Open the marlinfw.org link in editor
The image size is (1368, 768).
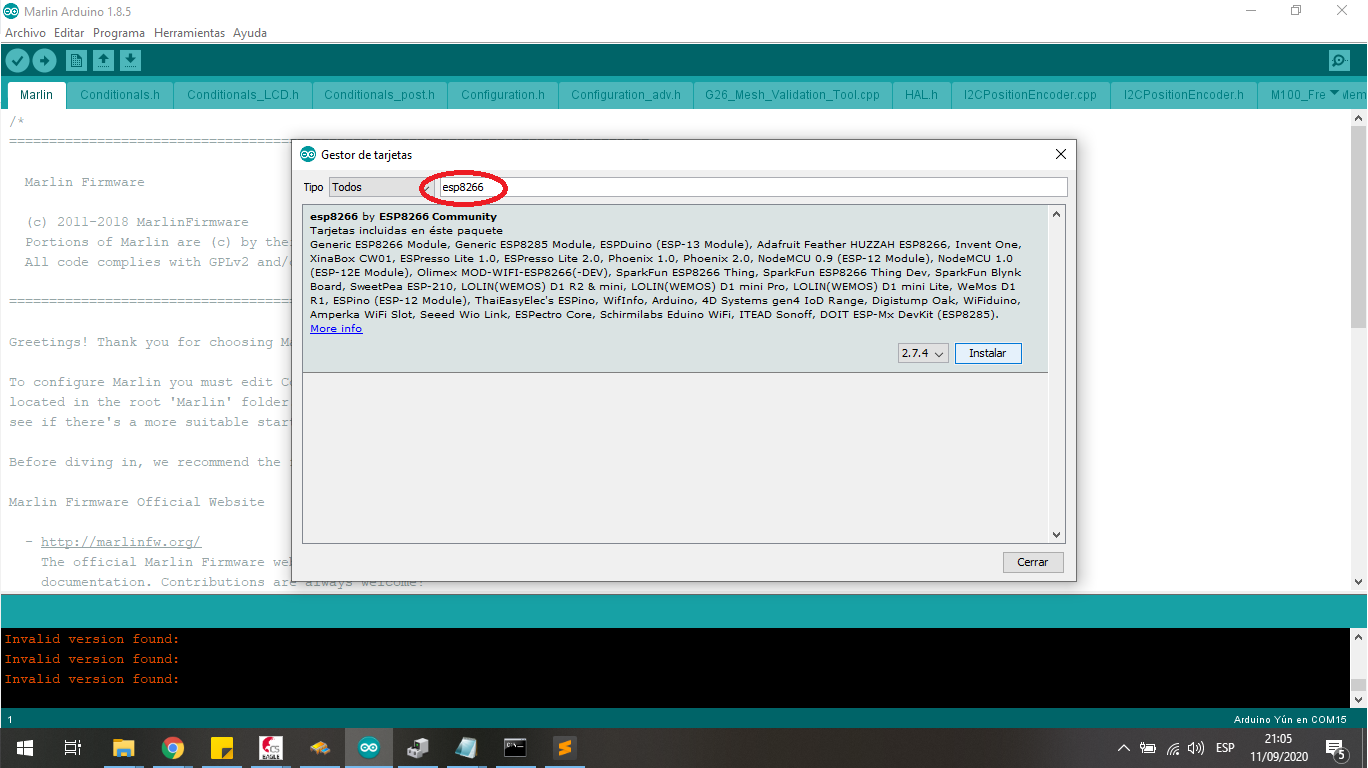[121, 542]
